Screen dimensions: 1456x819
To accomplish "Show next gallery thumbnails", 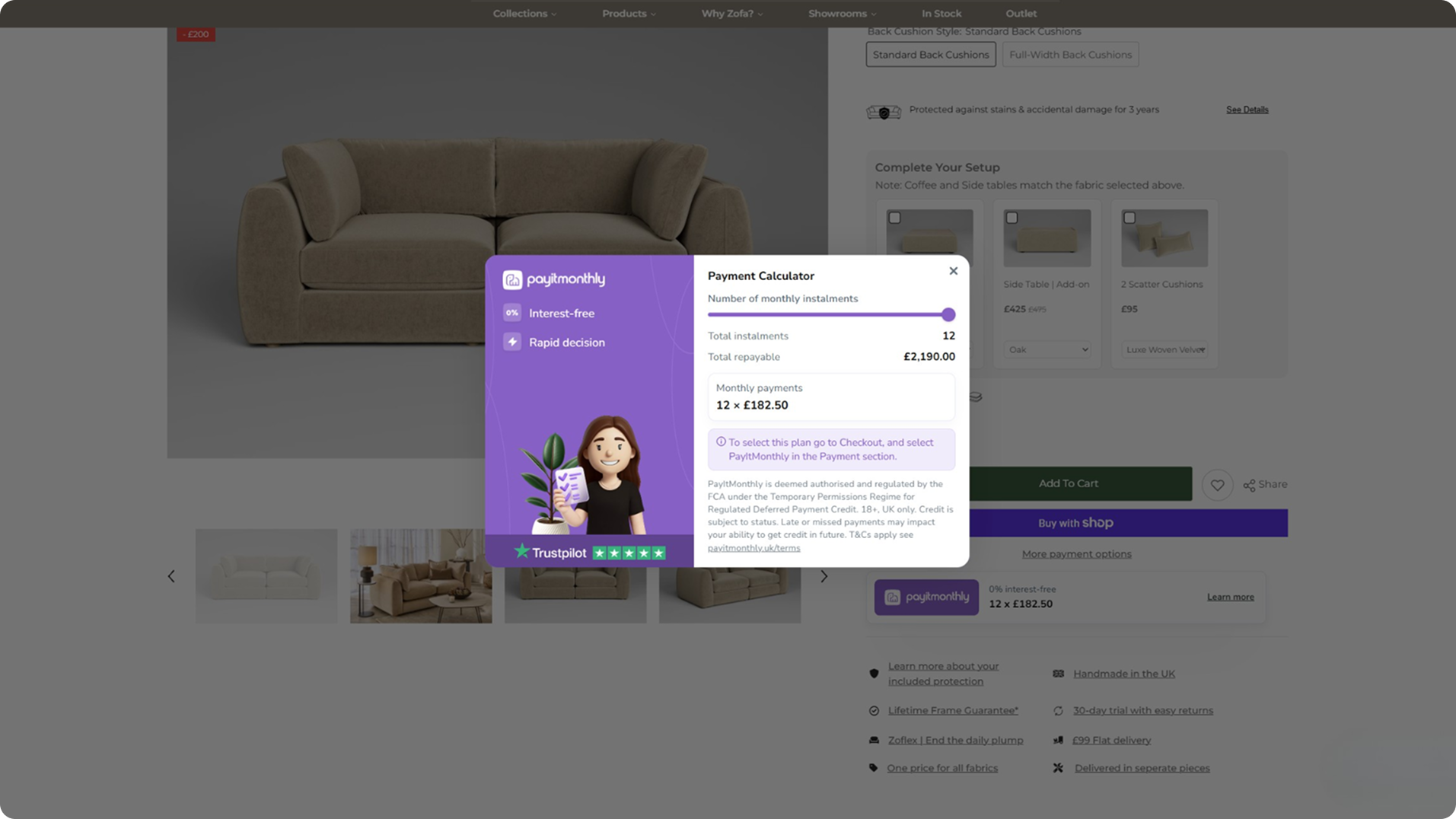I will [824, 576].
